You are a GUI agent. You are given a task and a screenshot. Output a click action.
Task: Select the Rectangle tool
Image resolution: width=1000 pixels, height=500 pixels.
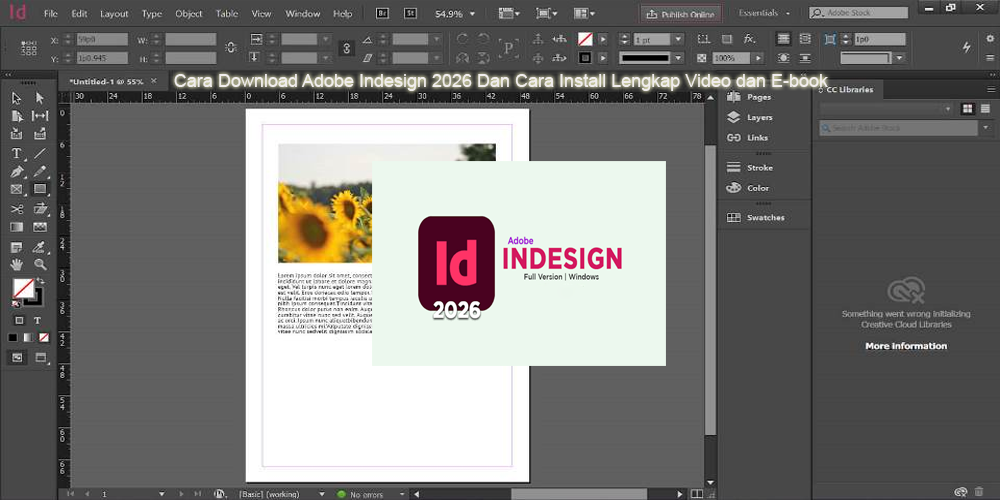40,189
